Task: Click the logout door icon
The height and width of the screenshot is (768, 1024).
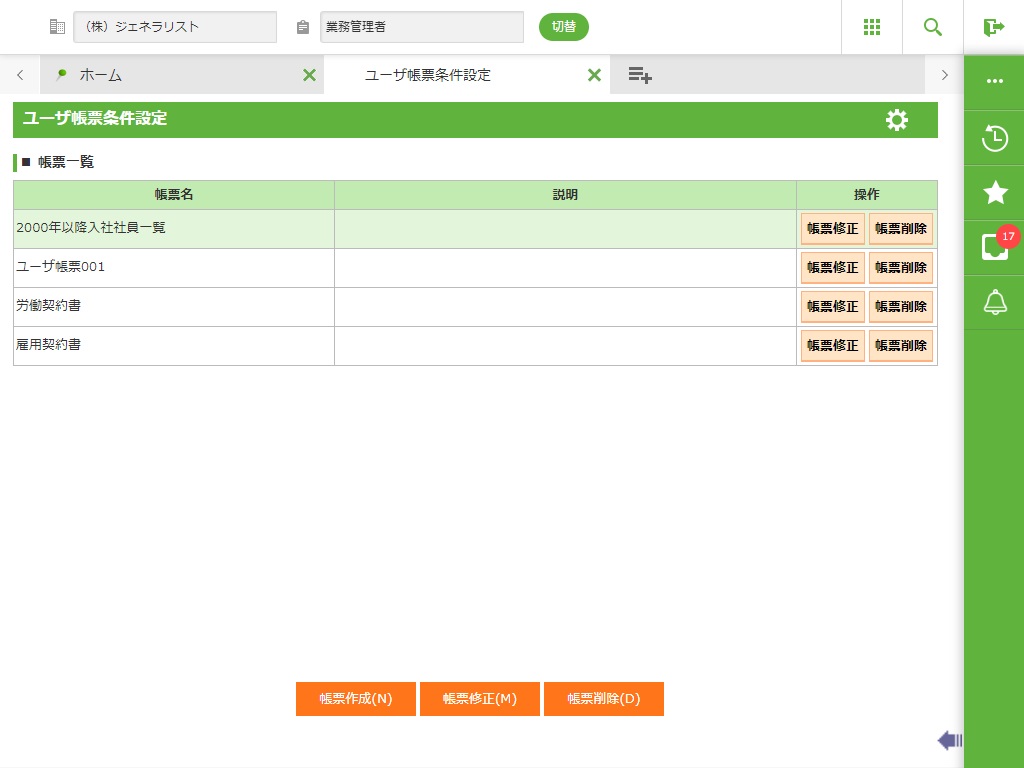Action: 993,27
